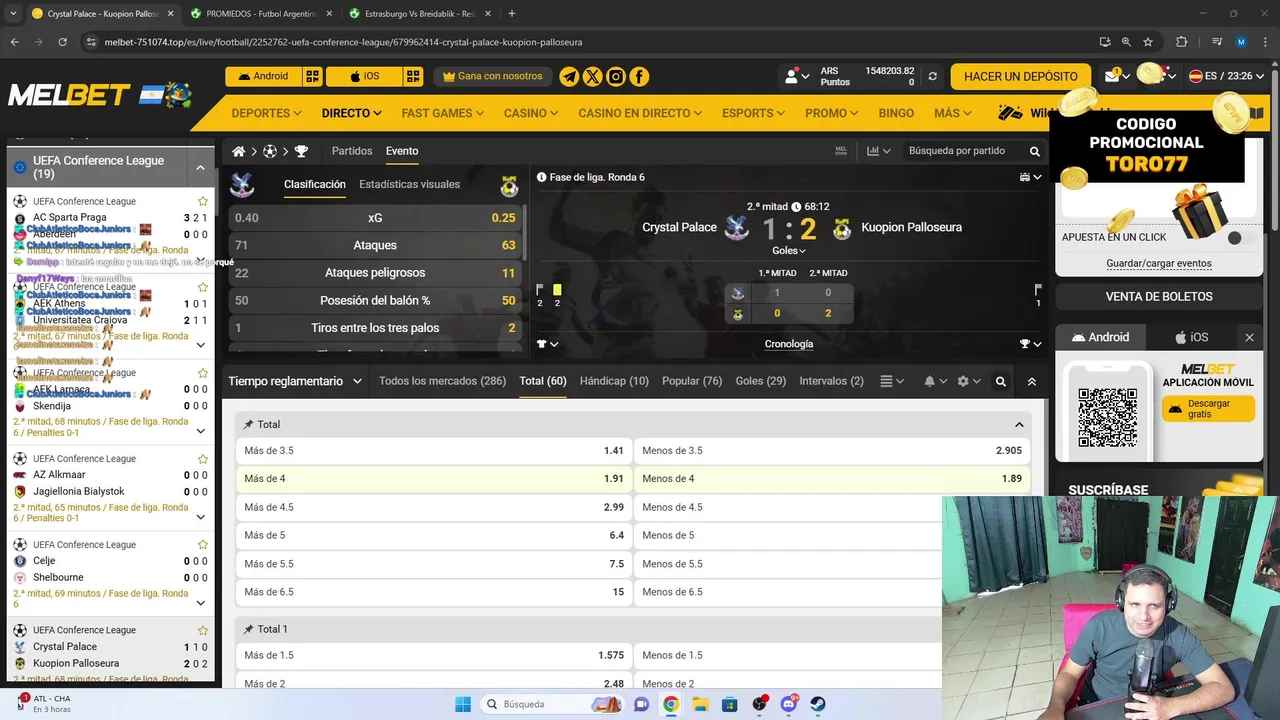Collapse all markets with double chevron
Screen dimensions: 1280x720
1032,381
